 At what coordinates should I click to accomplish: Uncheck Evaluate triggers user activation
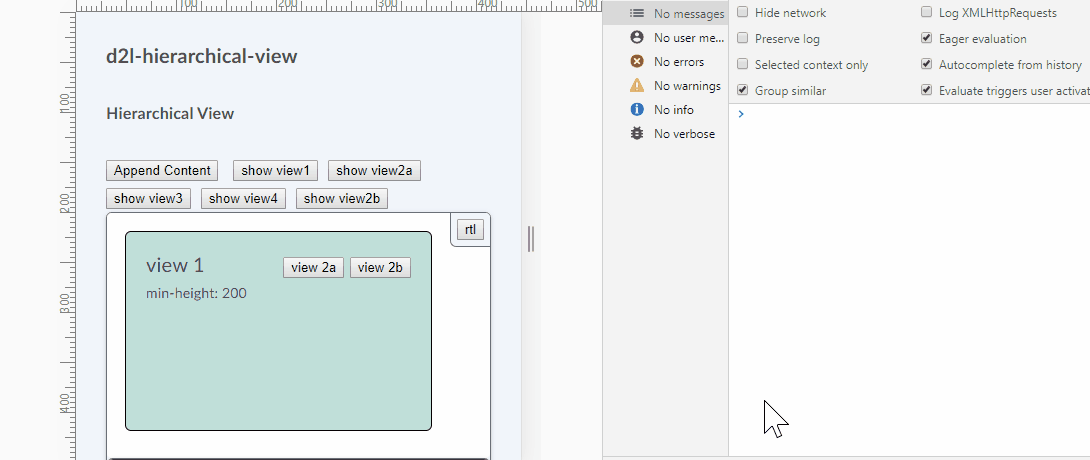(926, 90)
